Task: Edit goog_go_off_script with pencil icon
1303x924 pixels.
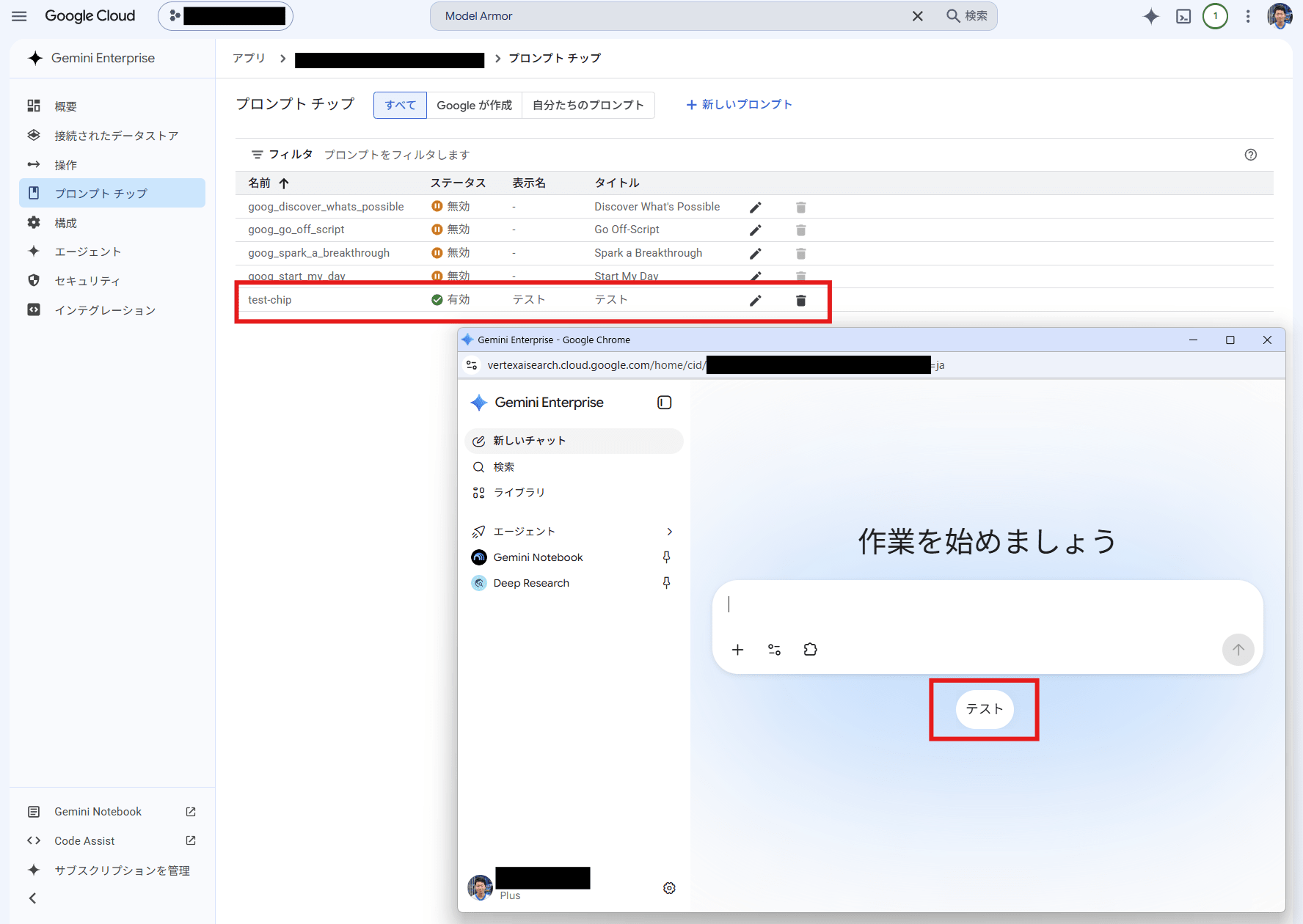Action: coord(756,230)
